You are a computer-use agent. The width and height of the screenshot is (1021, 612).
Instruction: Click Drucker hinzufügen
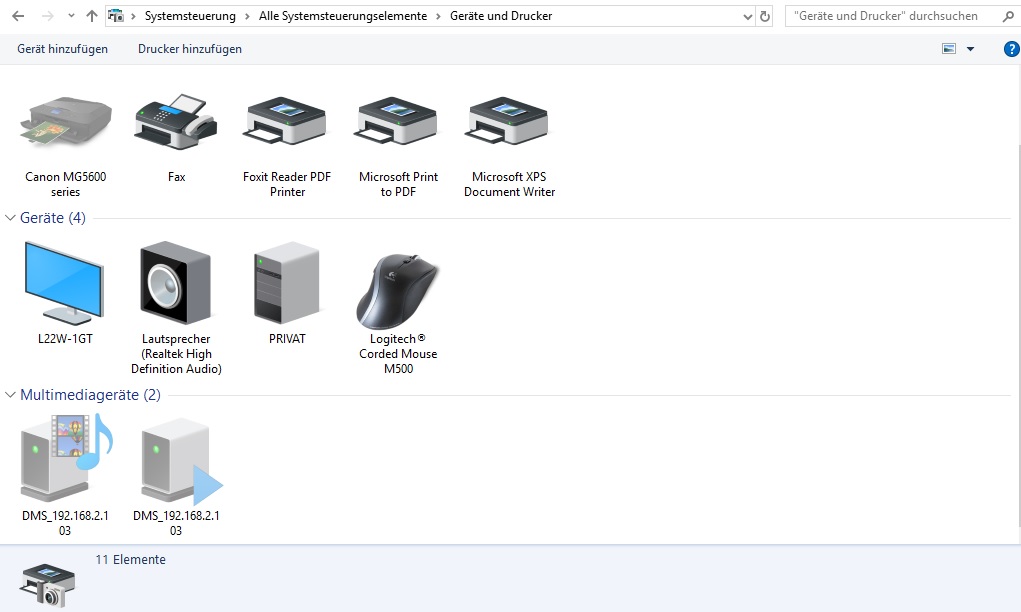pyautogui.click(x=189, y=49)
